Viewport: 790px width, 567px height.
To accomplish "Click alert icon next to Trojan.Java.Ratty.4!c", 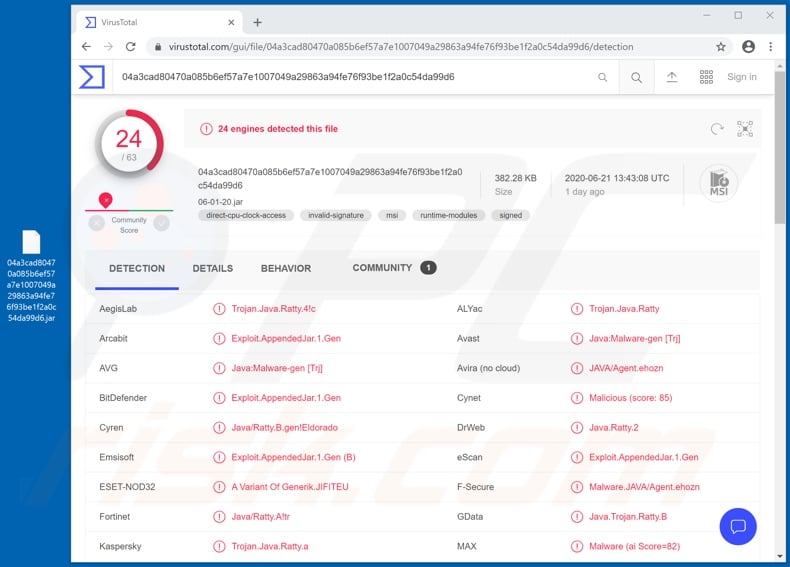I will pyautogui.click(x=219, y=309).
